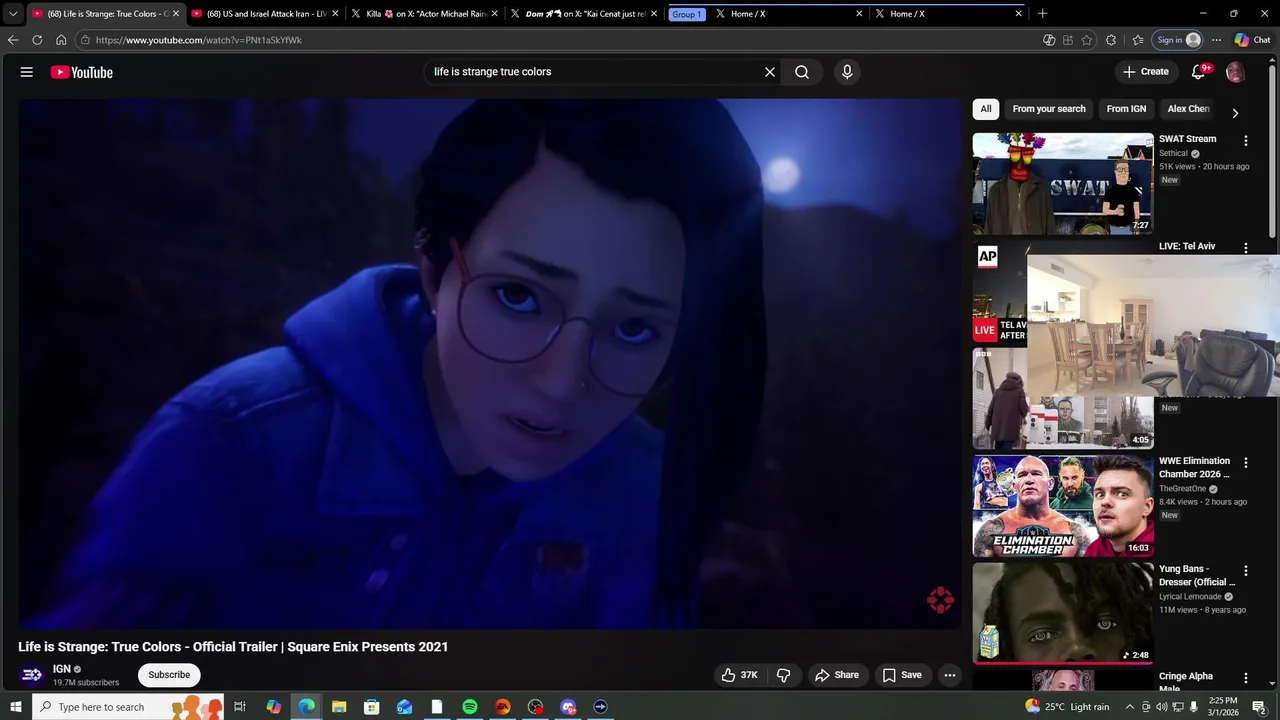Image resolution: width=1280 pixels, height=720 pixels.
Task: Select the From your search chip
Action: (x=1049, y=109)
